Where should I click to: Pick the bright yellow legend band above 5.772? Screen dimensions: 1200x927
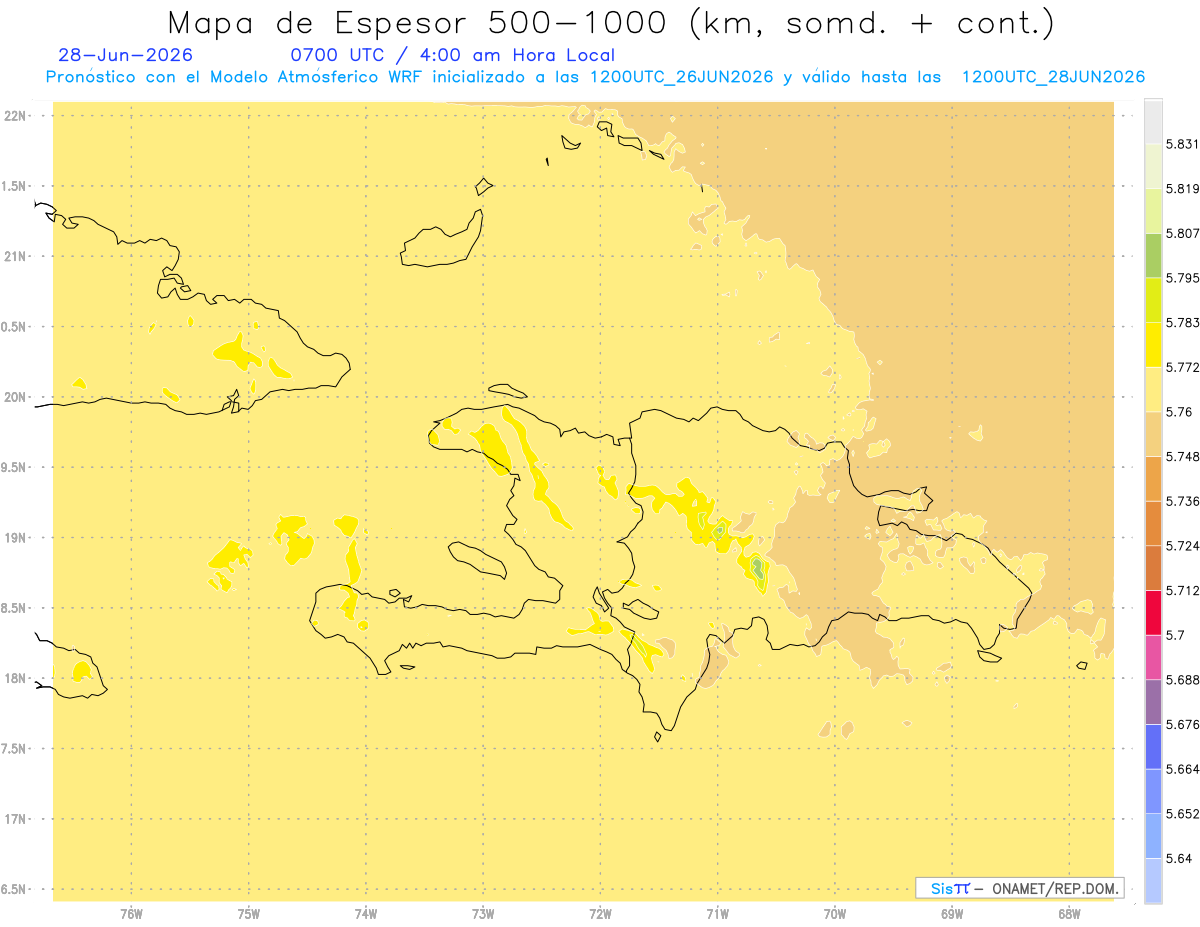tap(1153, 345)
